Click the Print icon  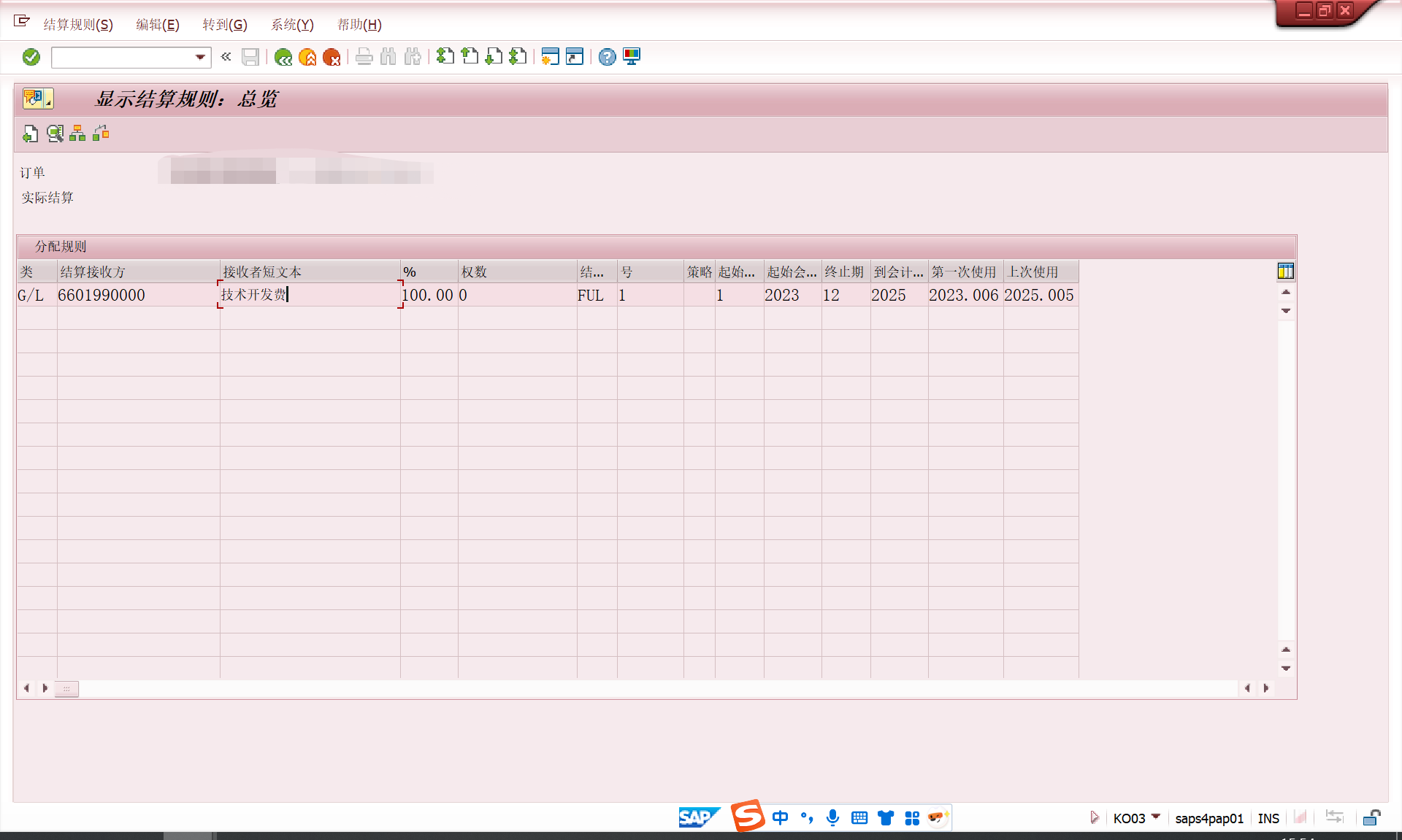(364, 57)
